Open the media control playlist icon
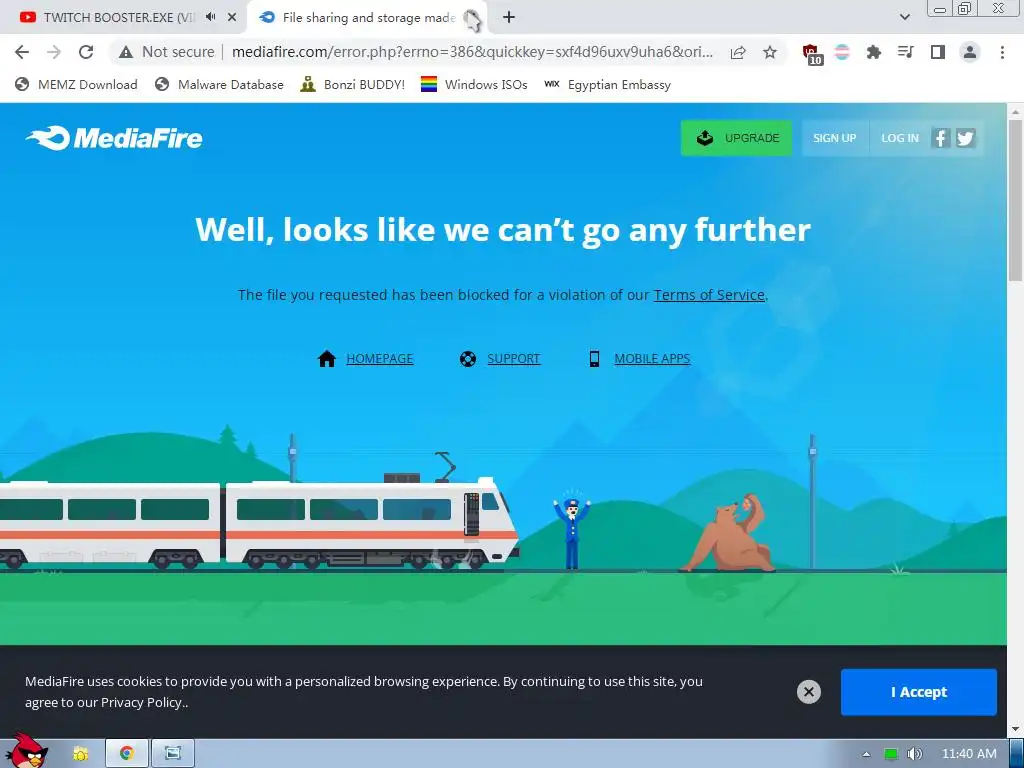 point(906,52)
